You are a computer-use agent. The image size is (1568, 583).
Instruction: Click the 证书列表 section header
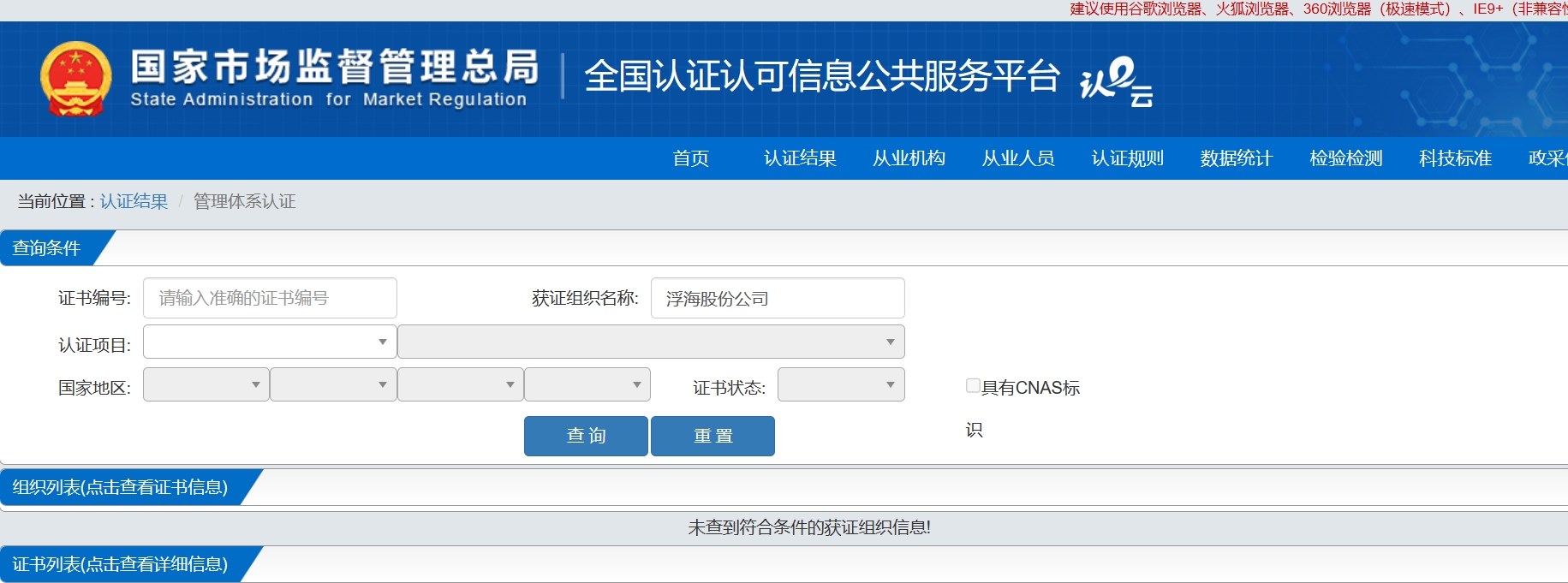click(120, 564)
